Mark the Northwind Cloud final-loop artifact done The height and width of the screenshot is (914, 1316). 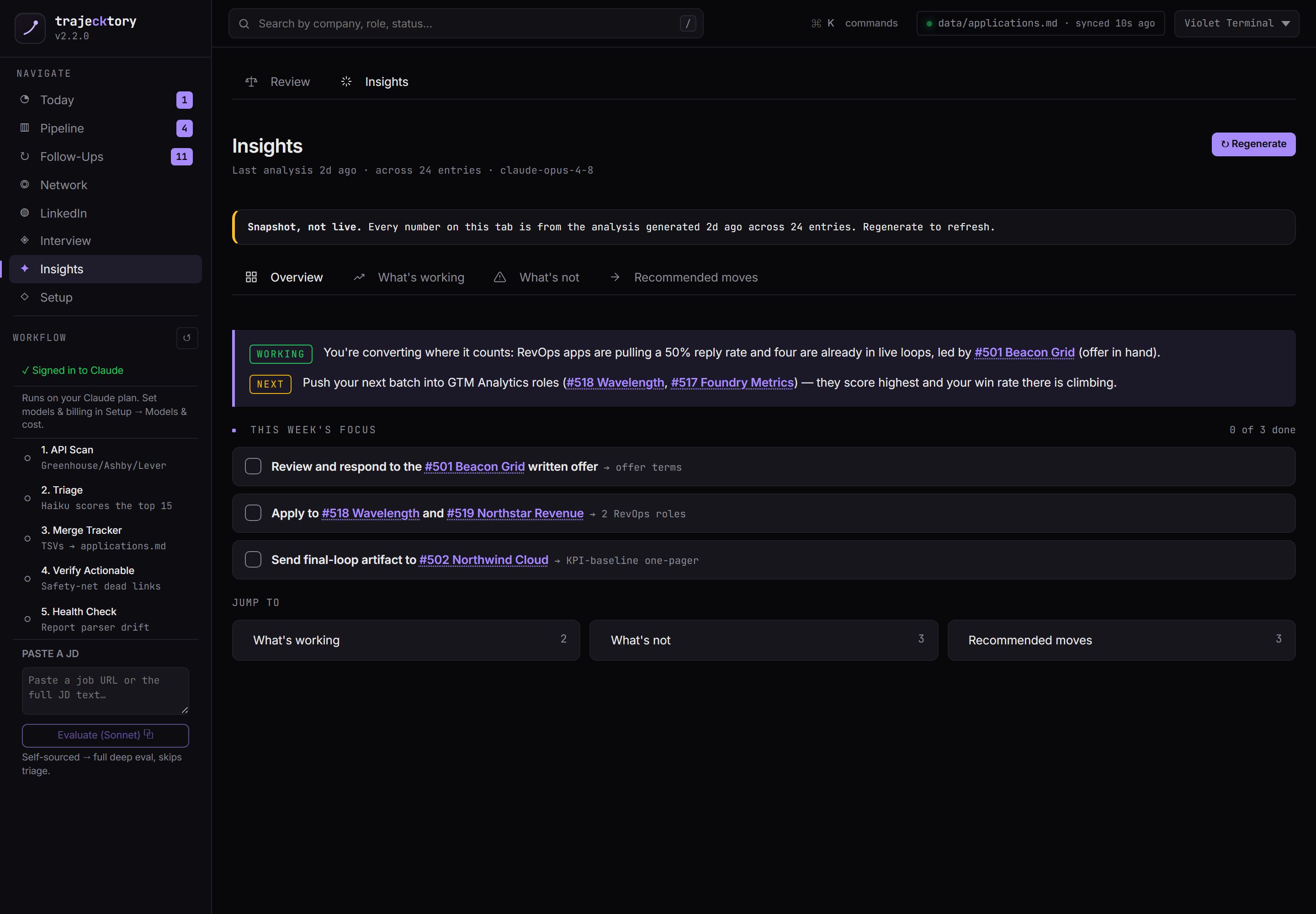click(x=253, y=559)
